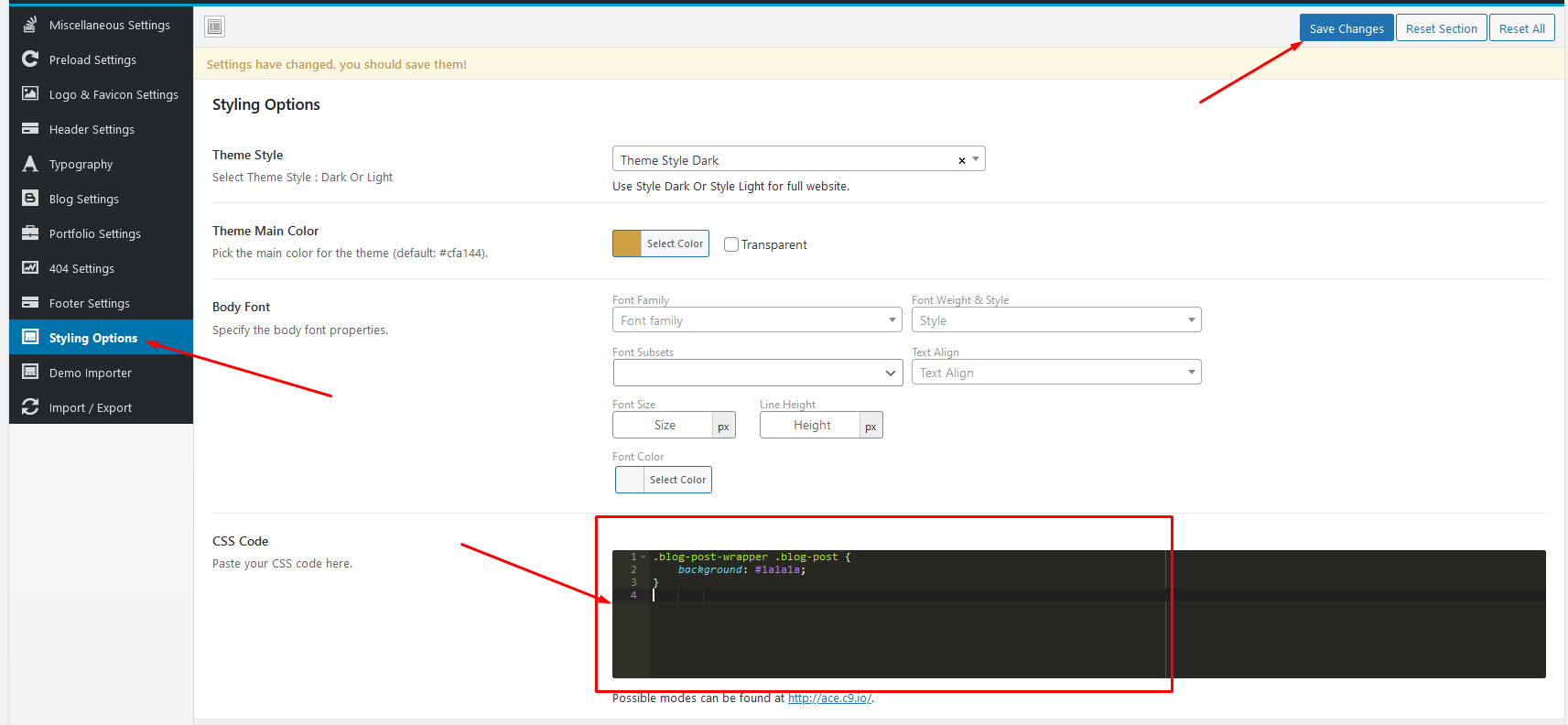This screenshot has width=1568, height=725.
Task: Open the Font Family dropdown
Action: 757,320
